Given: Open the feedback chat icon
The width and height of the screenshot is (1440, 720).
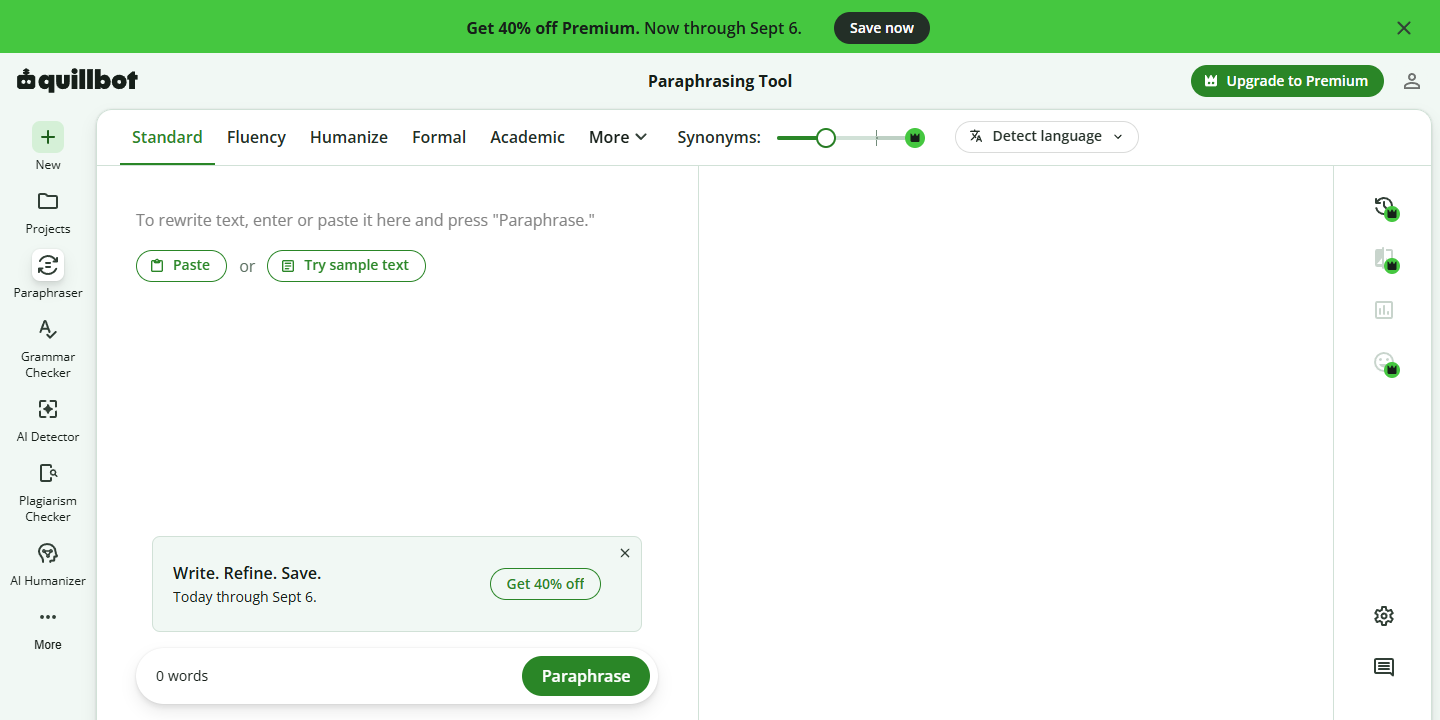Looking at the screenshot, I should click(1384, 667).
